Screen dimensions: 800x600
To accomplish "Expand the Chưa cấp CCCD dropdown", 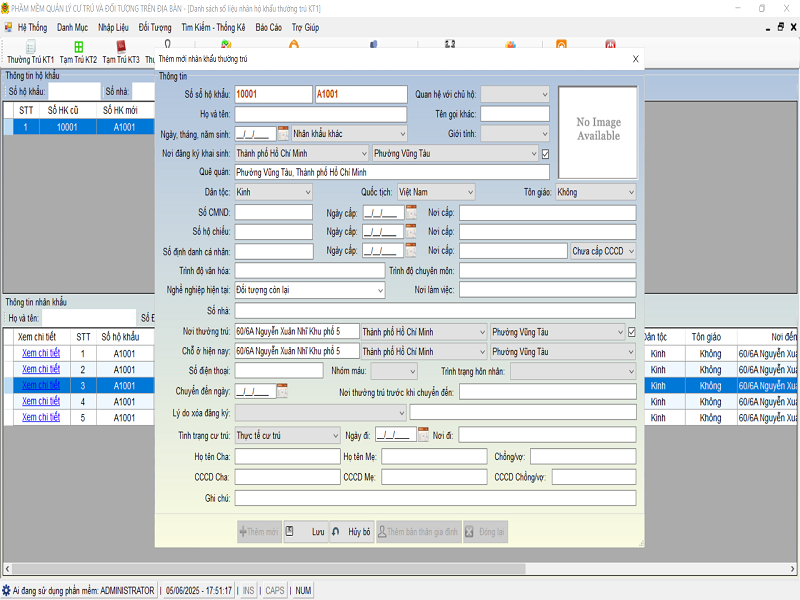I will [604, 251].
